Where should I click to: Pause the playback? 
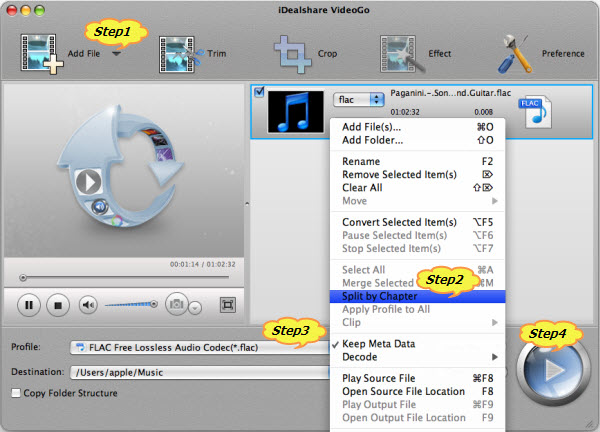(29, 305)
